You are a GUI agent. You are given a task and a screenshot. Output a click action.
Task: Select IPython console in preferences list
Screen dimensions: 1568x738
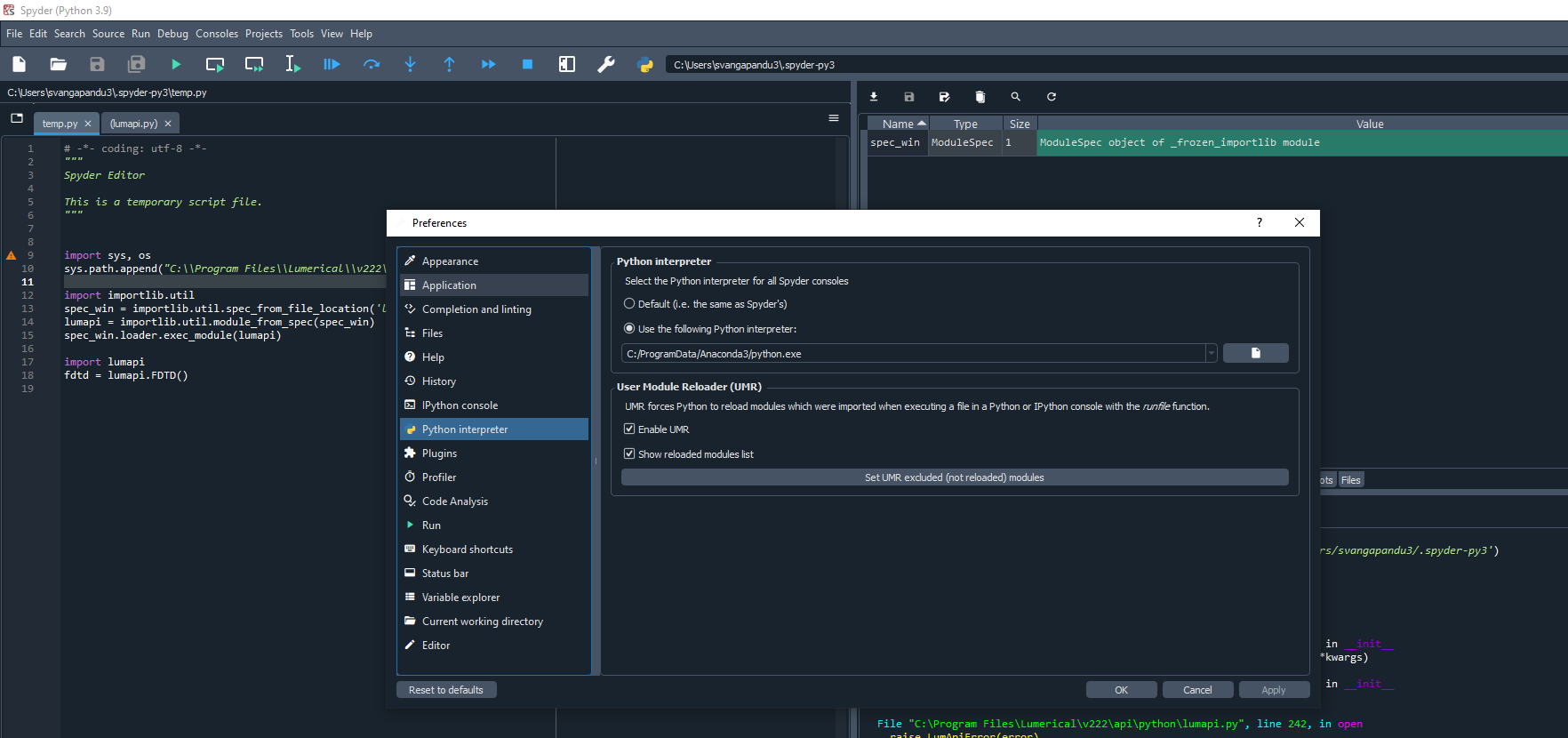point(460,405)
